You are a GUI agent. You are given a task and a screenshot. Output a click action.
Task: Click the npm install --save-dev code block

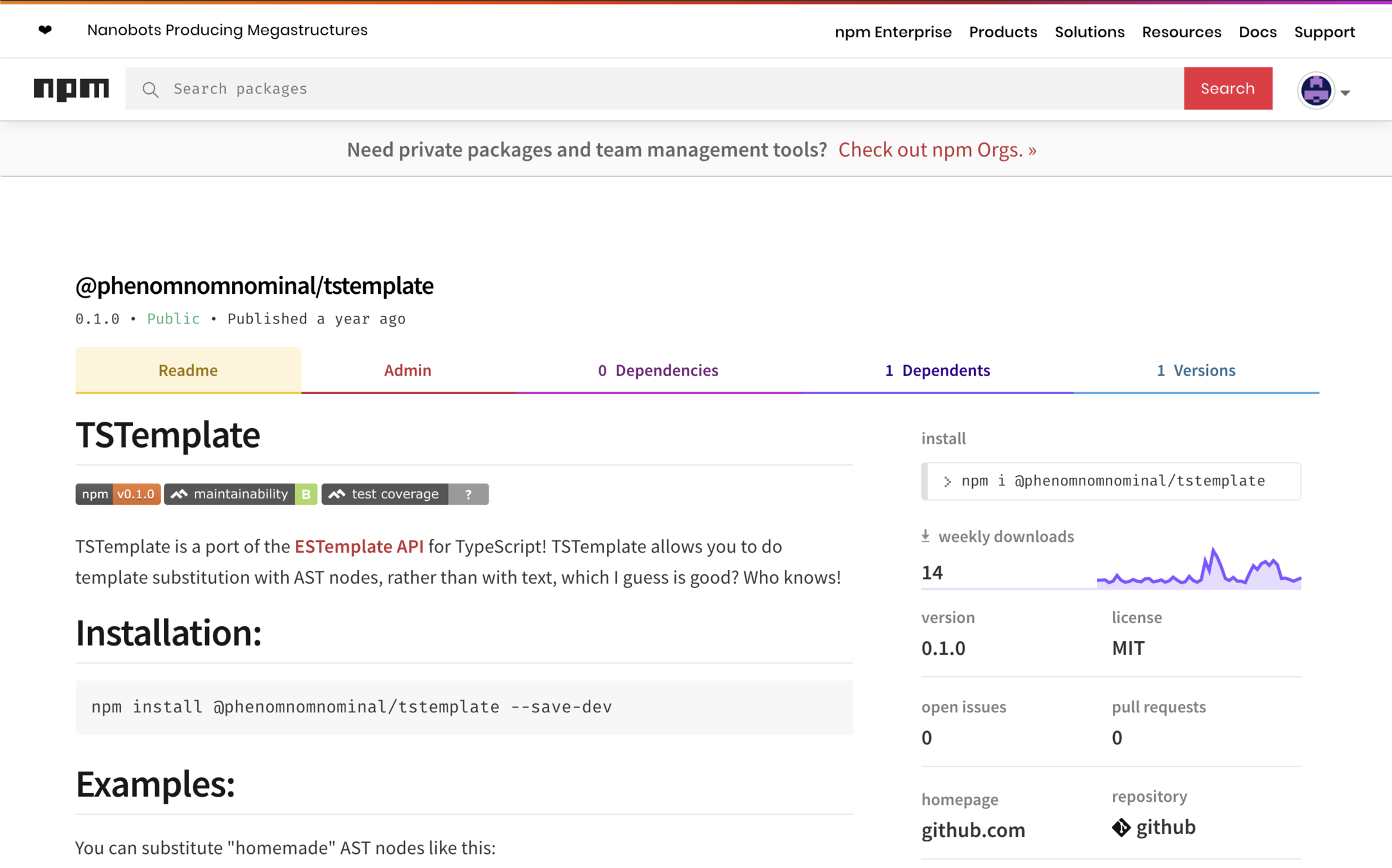[x=464, y=707]
